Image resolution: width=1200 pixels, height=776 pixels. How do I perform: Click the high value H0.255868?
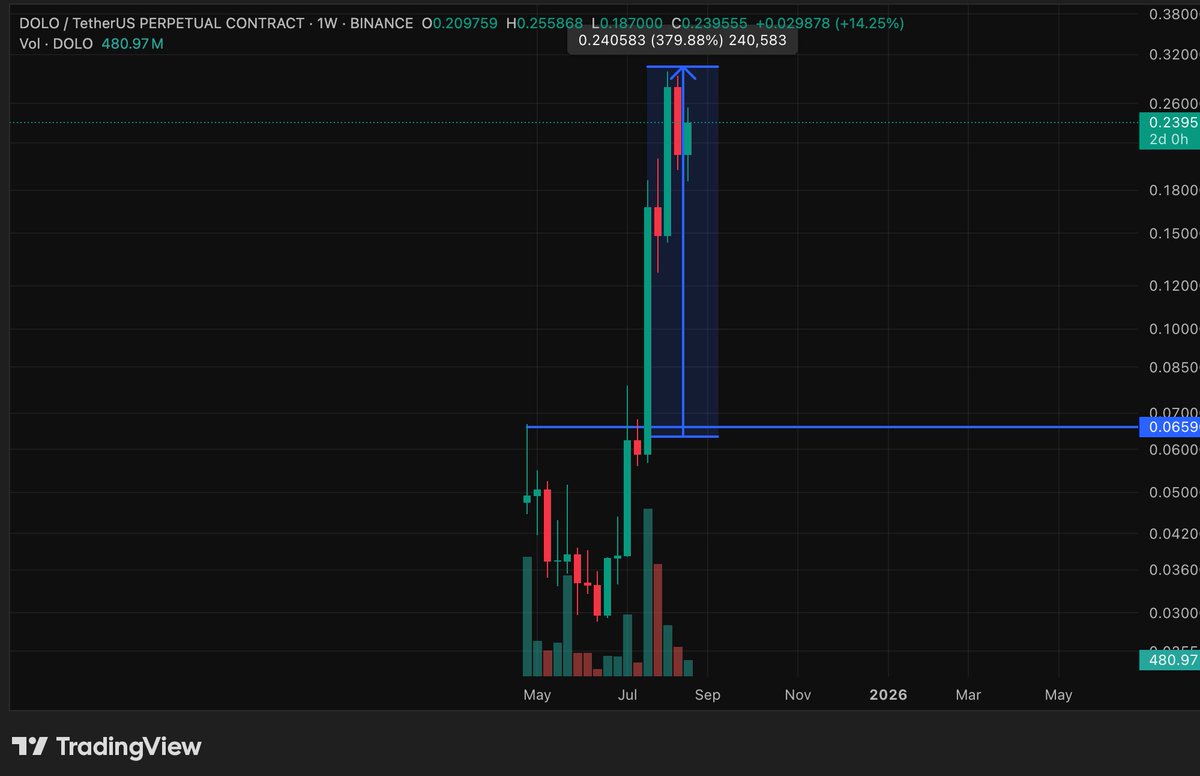tap(545, 22)
